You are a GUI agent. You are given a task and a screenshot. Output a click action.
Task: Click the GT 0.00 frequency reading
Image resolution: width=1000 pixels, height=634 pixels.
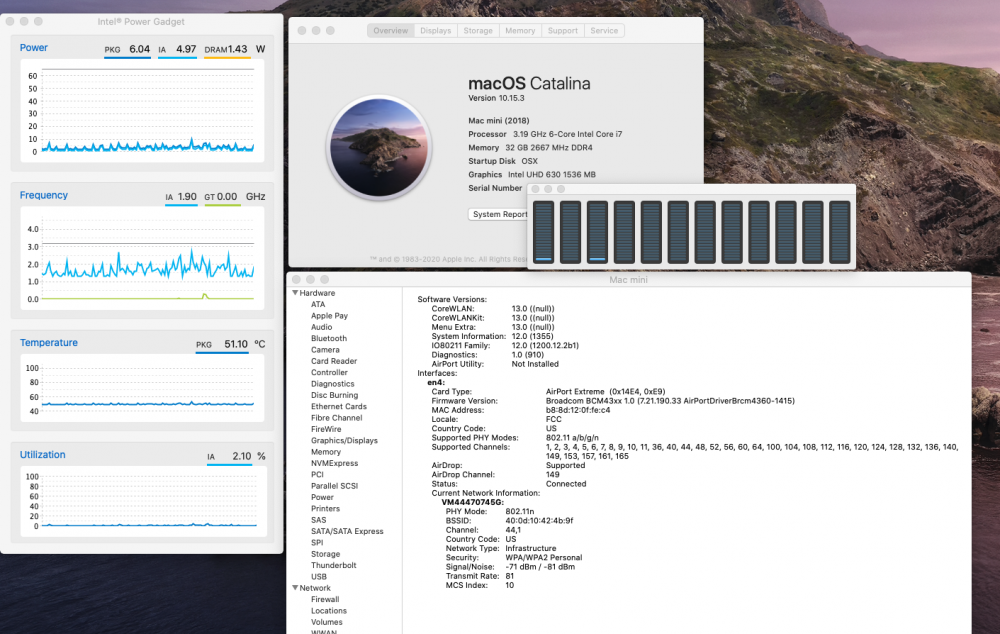[x=221, y=197]
